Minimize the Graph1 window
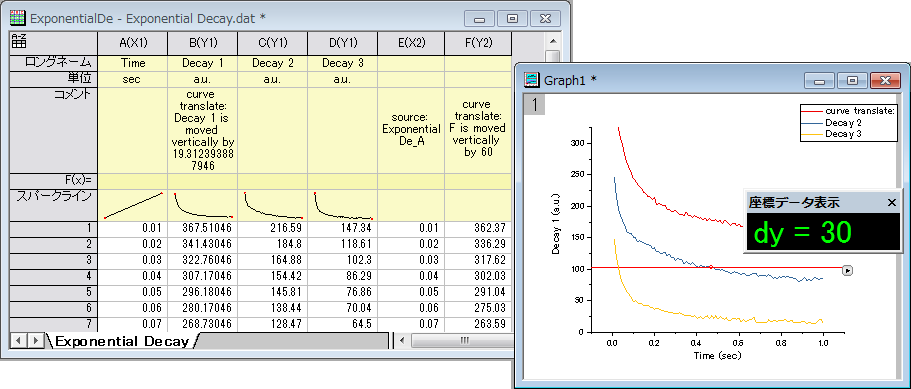The height and width of the screenshot is (389, 911). (819, 81)
